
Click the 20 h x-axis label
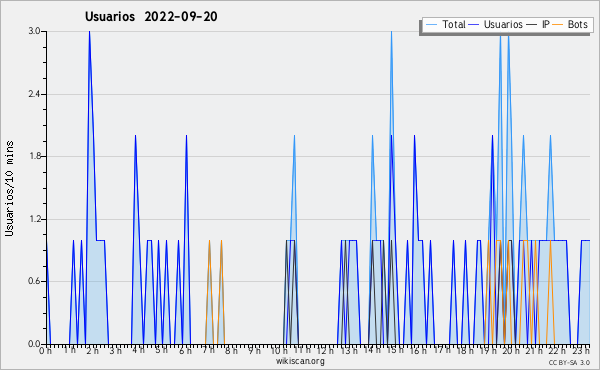tap(511, 351)
